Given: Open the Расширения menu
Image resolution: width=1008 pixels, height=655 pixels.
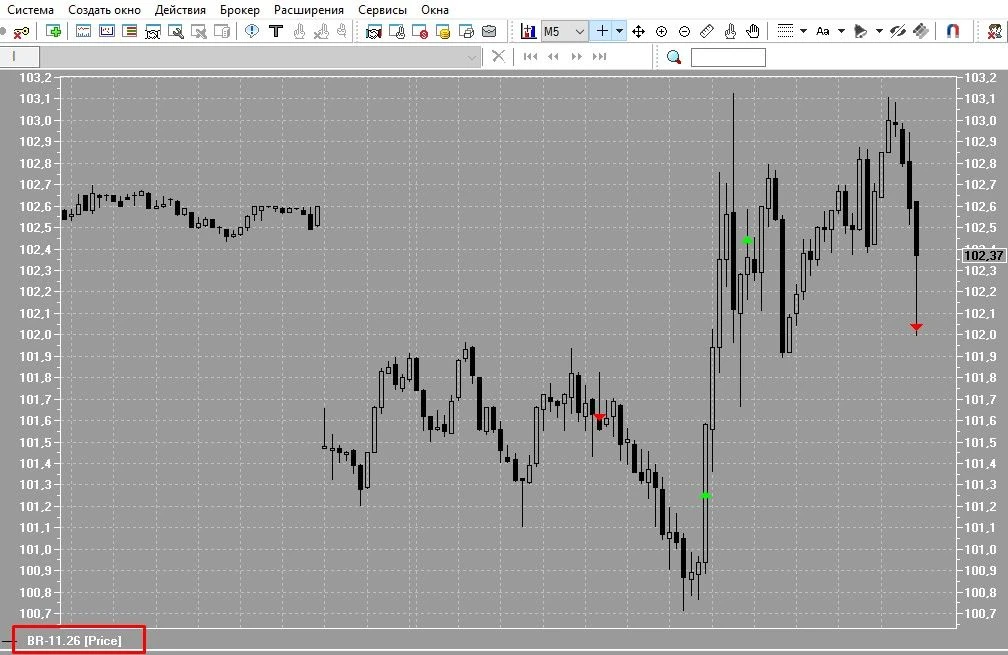Looking at the screenshot, I should (x=309, y=10).
